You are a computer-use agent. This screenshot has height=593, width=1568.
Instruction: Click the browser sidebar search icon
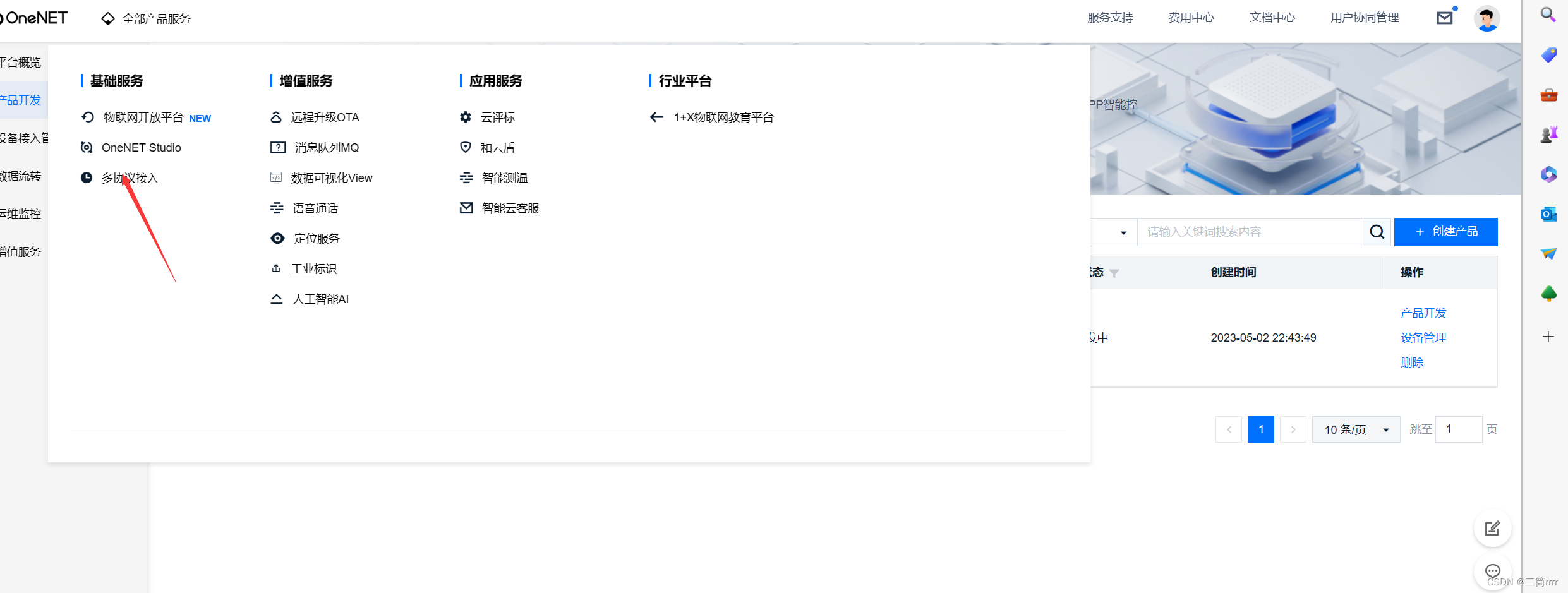[1548, 15]
